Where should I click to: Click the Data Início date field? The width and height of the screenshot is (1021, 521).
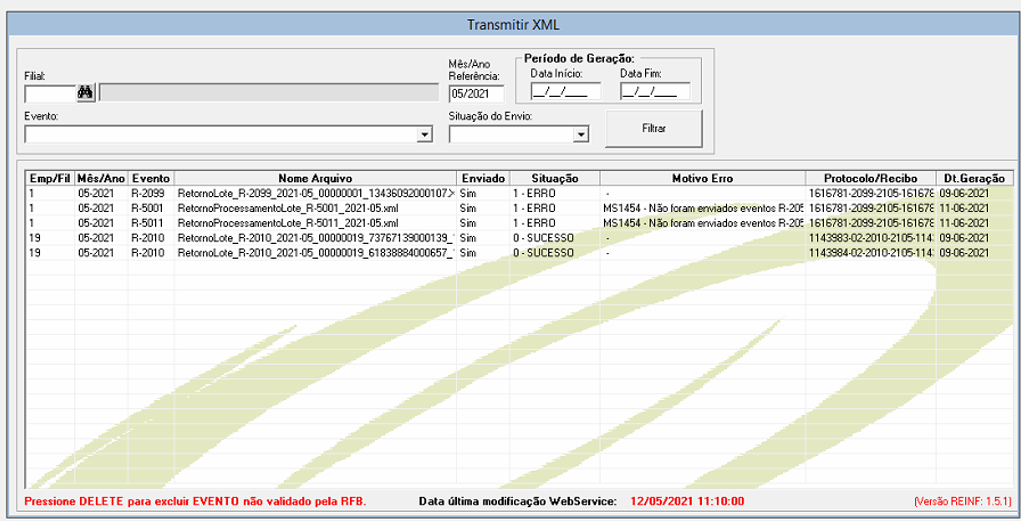pos(565,92)
